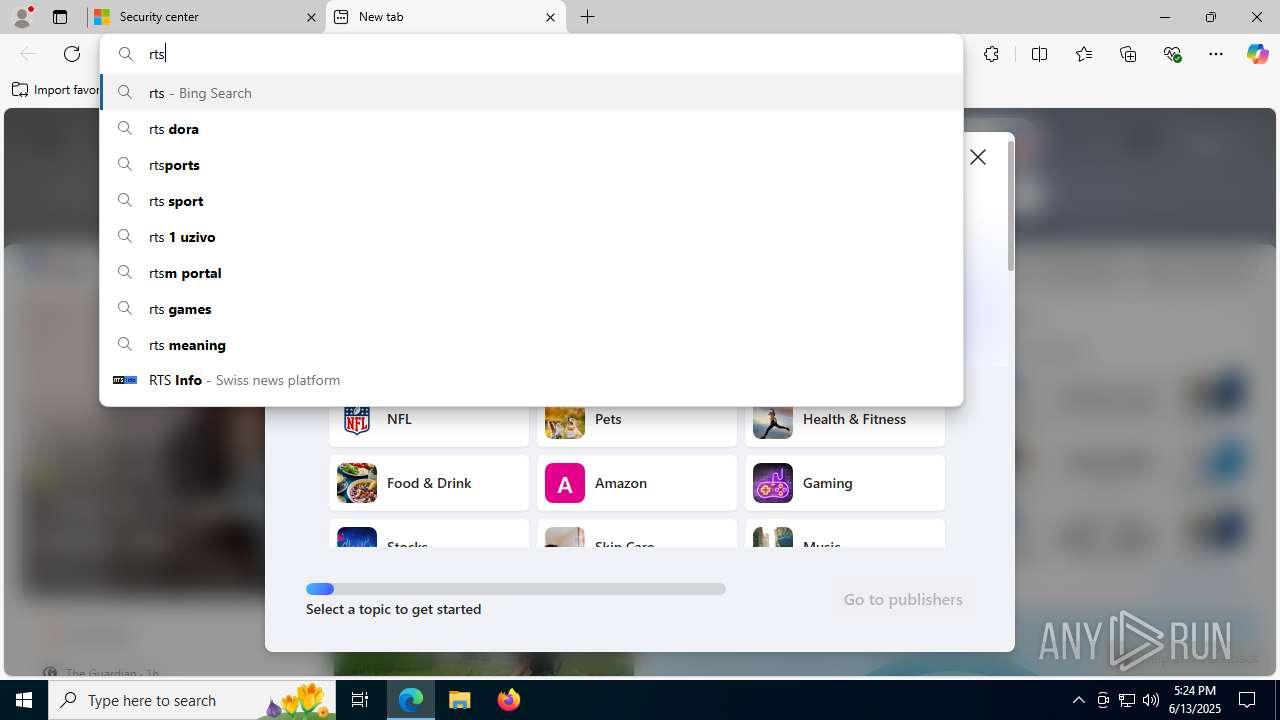Toggle Split screen view
The width and height of the screenshot is (1280, 720).
point(1039,54)
